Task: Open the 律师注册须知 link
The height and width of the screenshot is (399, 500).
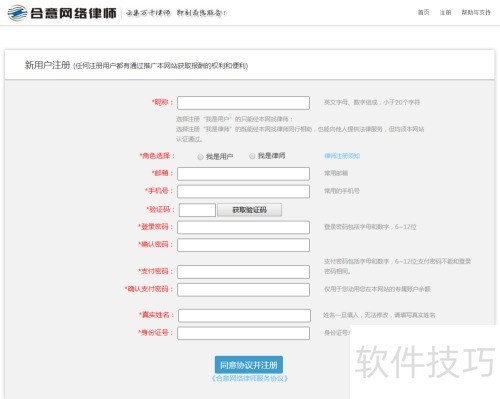Action: point(342,156)
